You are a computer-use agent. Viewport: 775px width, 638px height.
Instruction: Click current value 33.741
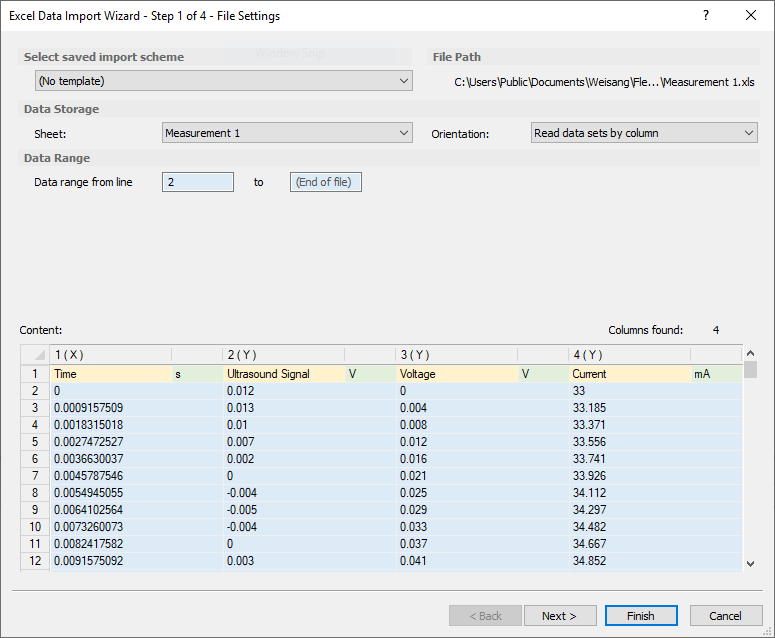click(655, 459)
